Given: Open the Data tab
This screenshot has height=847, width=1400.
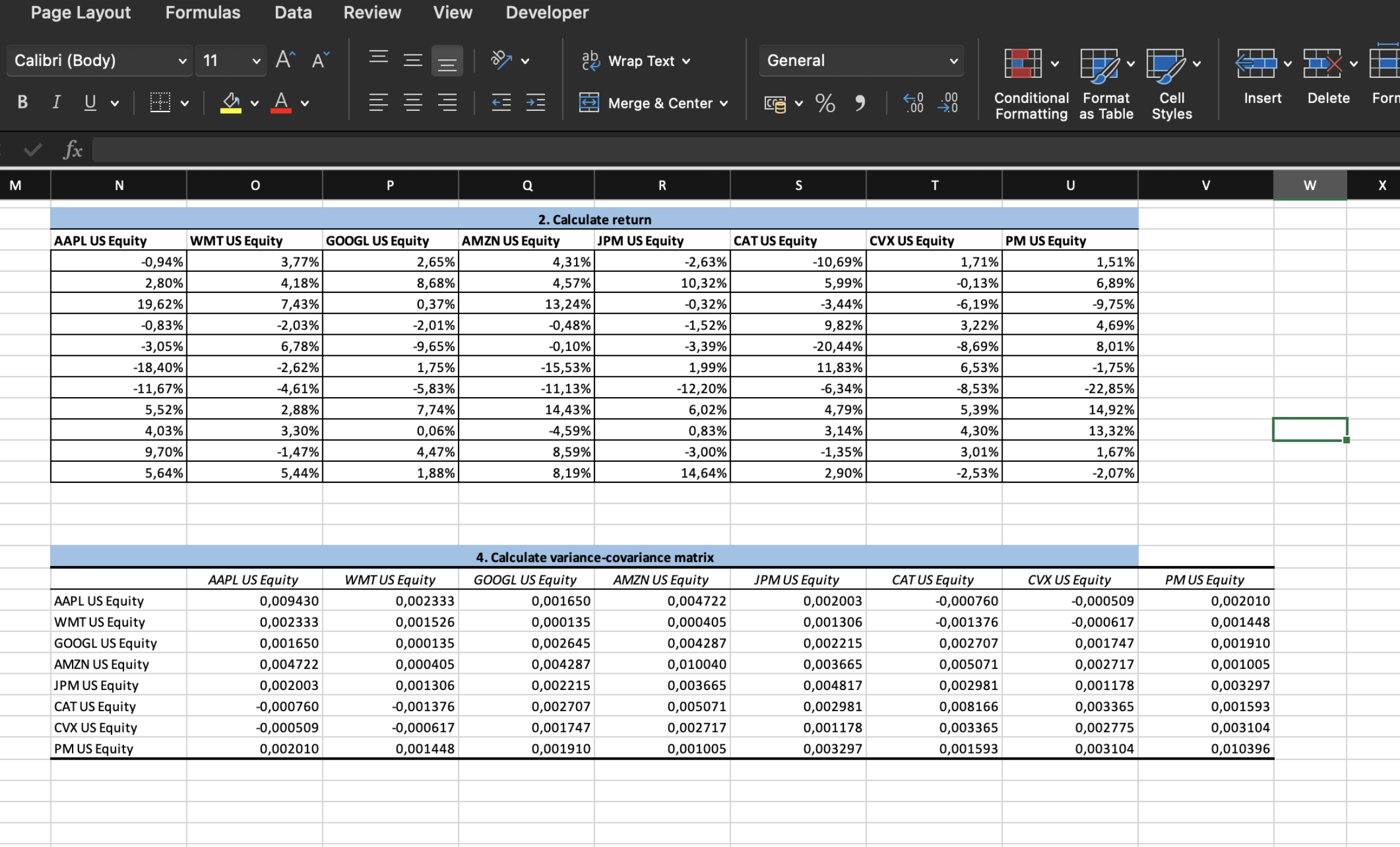Looking at the screenshot, I should (293, 13).
